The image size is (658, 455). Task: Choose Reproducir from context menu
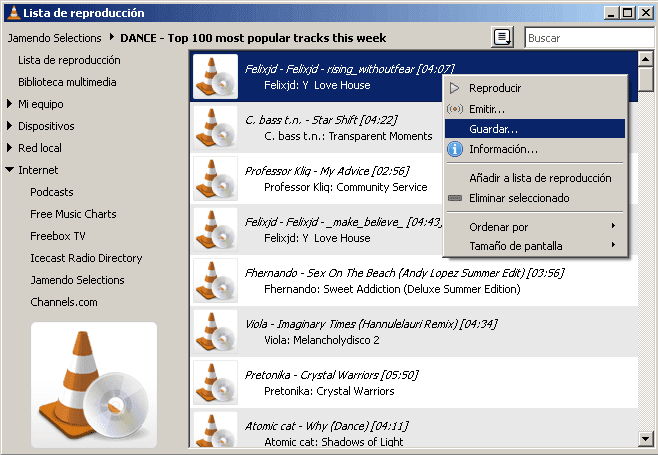pyautogui.click(x=535, y=88)
